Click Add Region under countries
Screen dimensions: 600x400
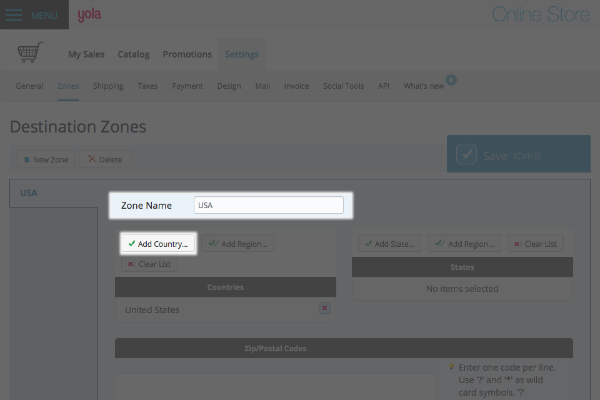coord(238,243)
